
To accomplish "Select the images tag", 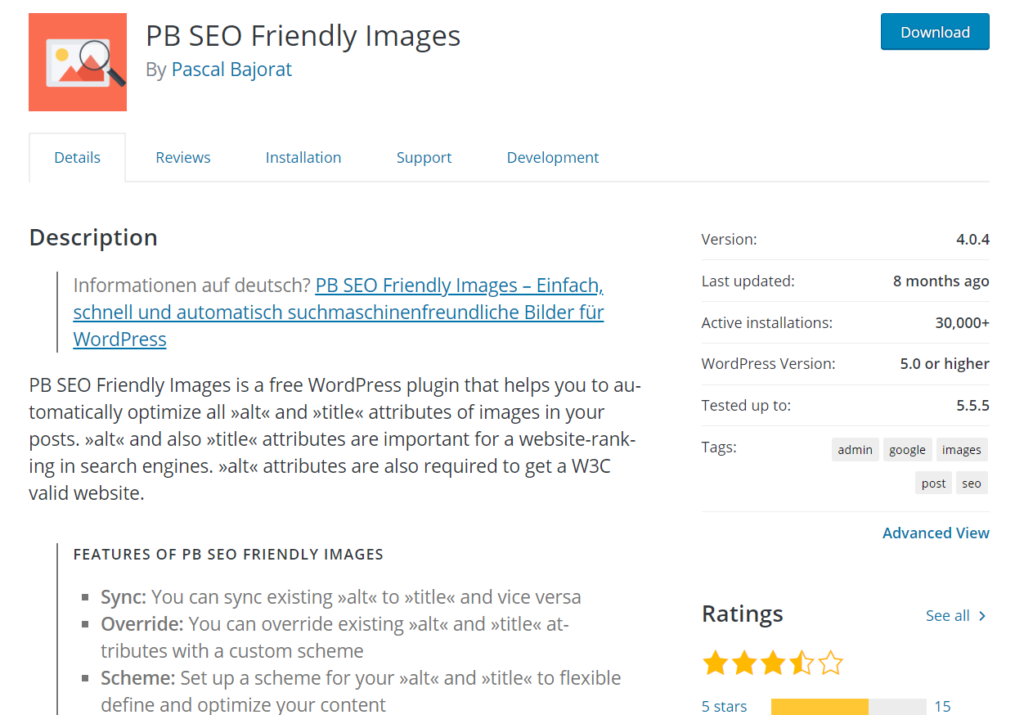I will point(961,449).
